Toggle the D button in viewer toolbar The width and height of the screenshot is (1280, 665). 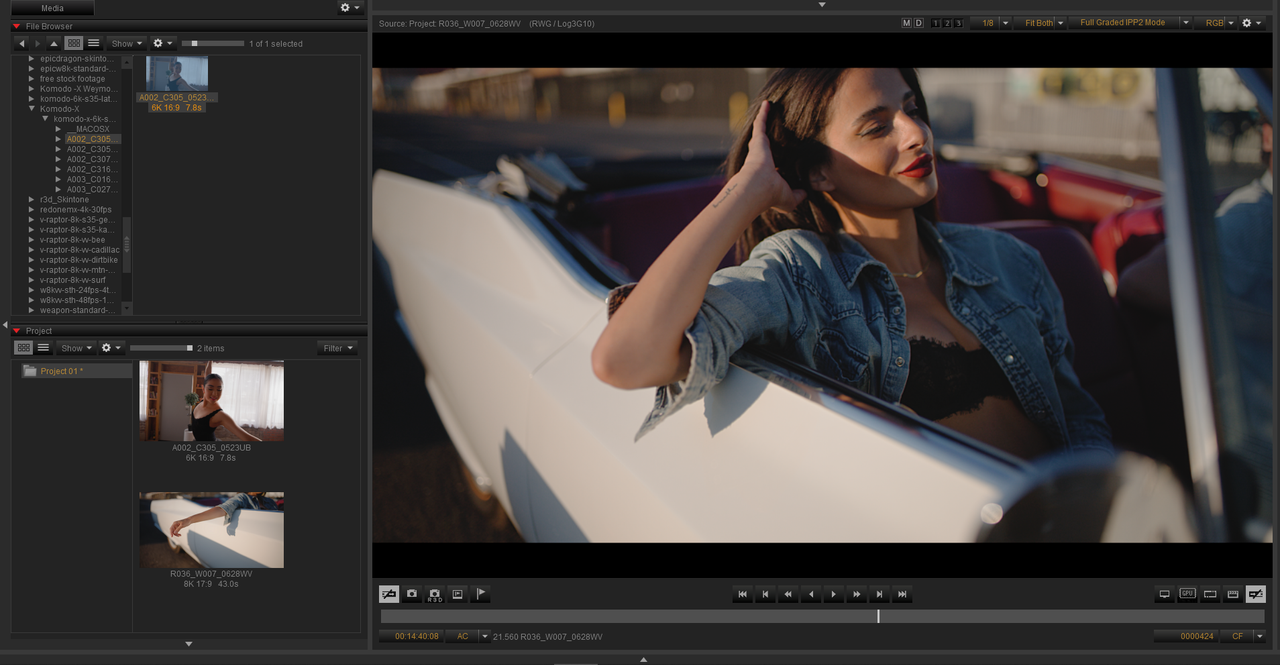click(919, 23)
